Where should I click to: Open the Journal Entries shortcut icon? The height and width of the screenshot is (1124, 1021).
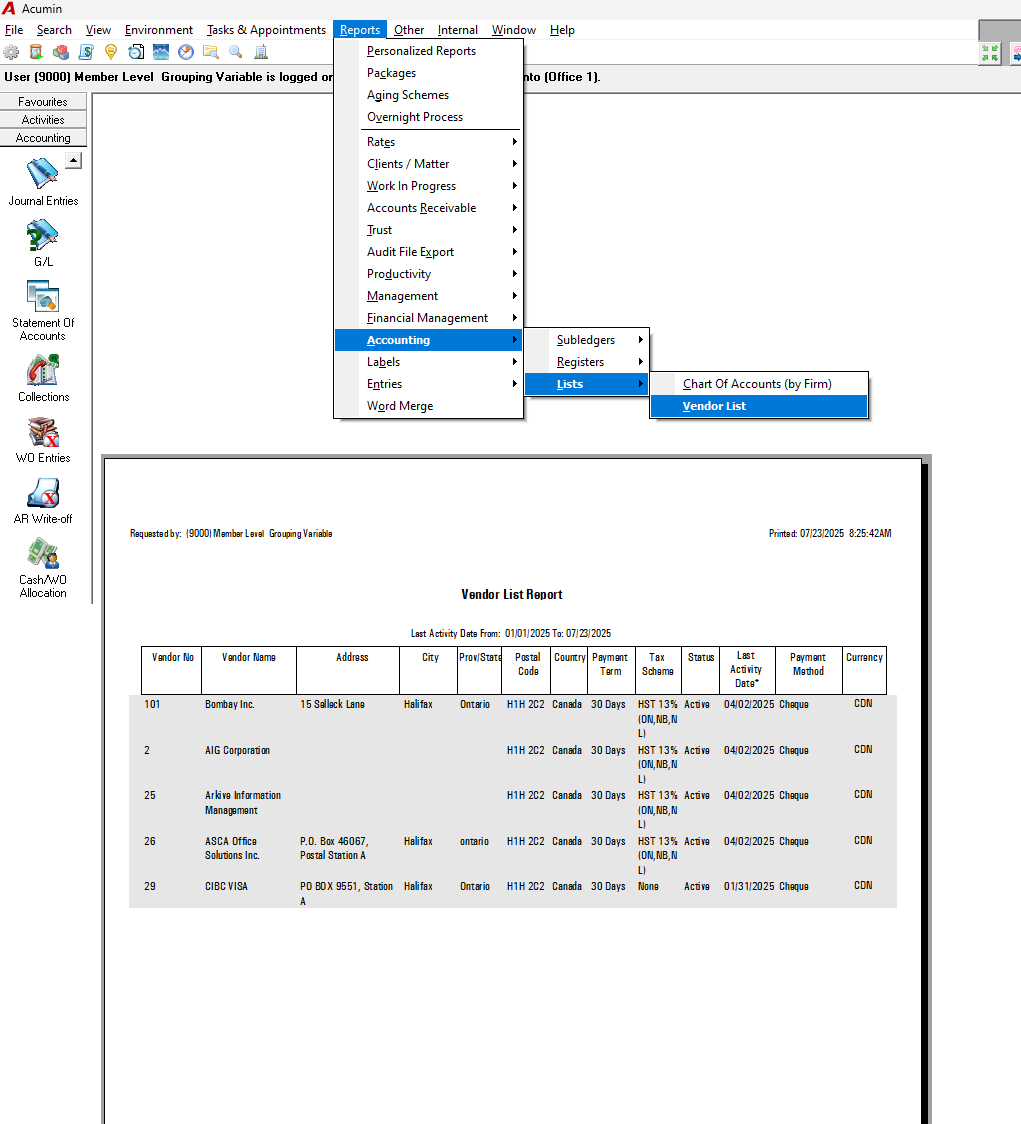click(43, 174)
